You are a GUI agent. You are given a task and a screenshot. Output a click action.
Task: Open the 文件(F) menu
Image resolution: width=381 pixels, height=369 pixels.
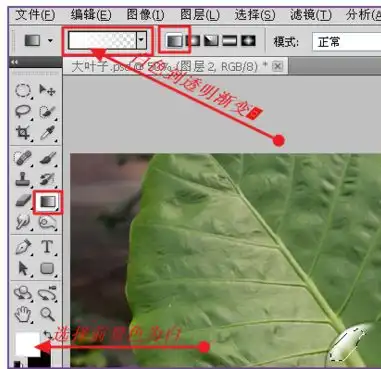point(35,15)
